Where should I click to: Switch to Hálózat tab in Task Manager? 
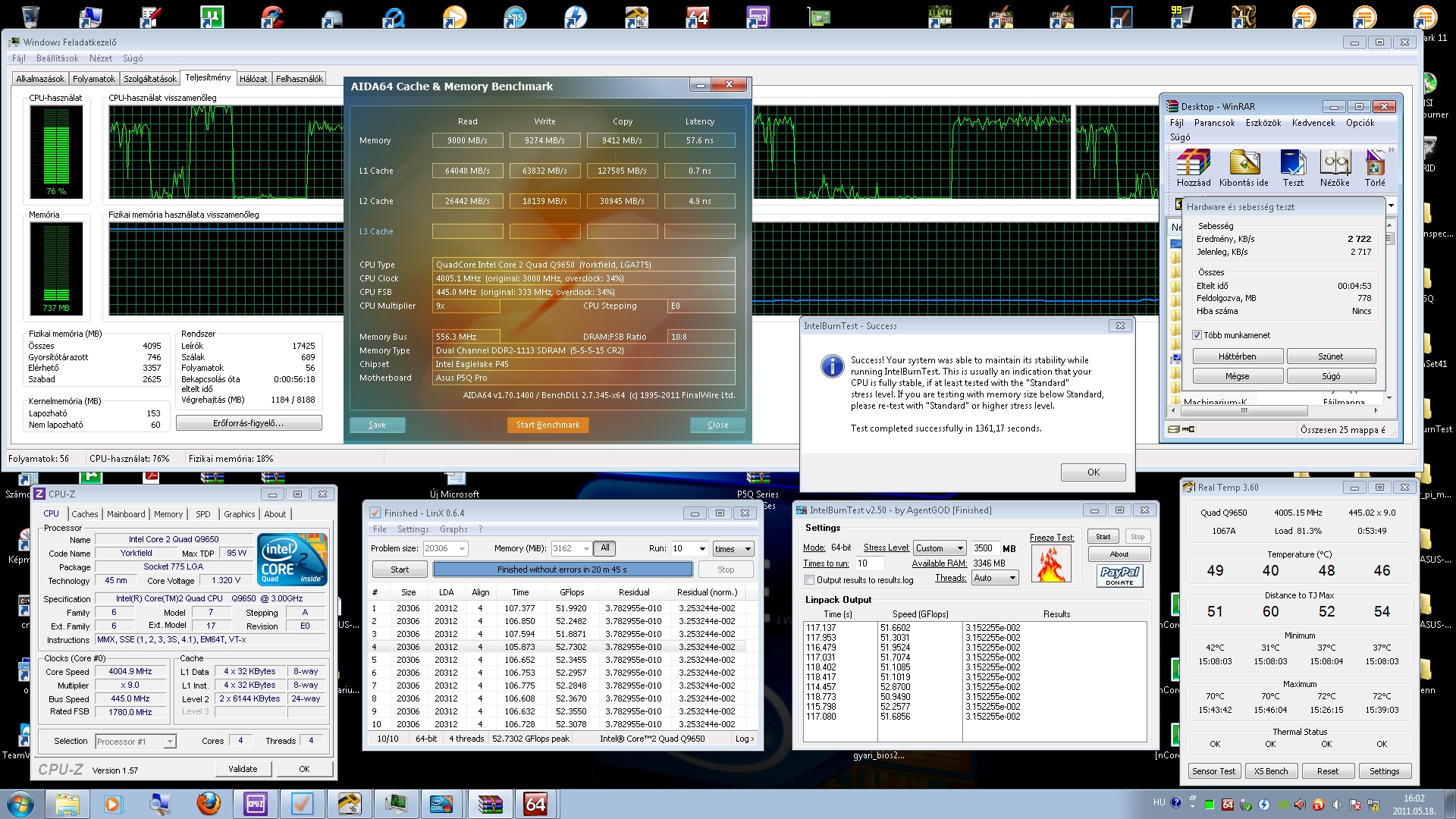point(253,79)
